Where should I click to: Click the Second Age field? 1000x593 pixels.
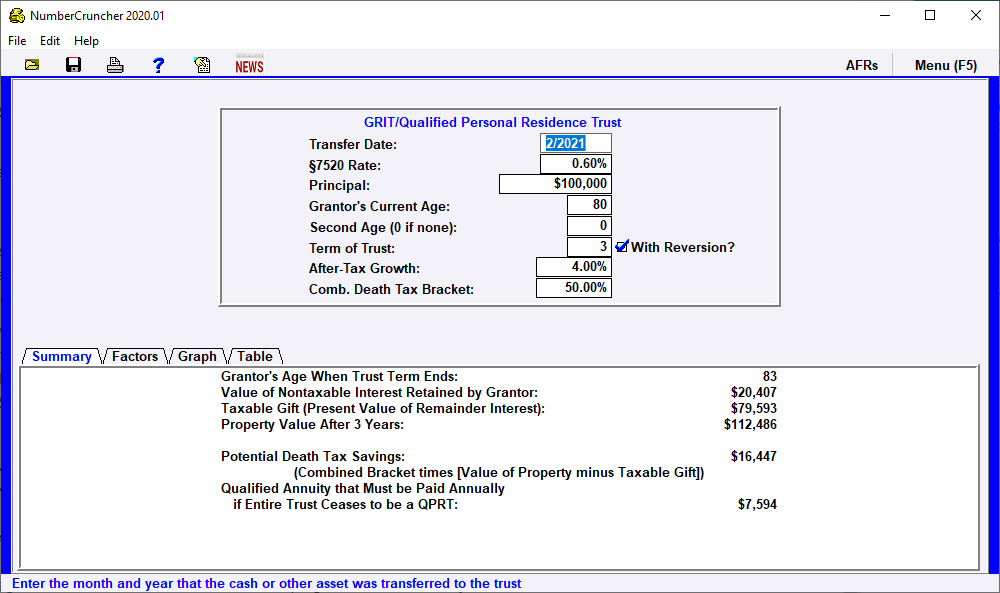click(x=589, y=226)
